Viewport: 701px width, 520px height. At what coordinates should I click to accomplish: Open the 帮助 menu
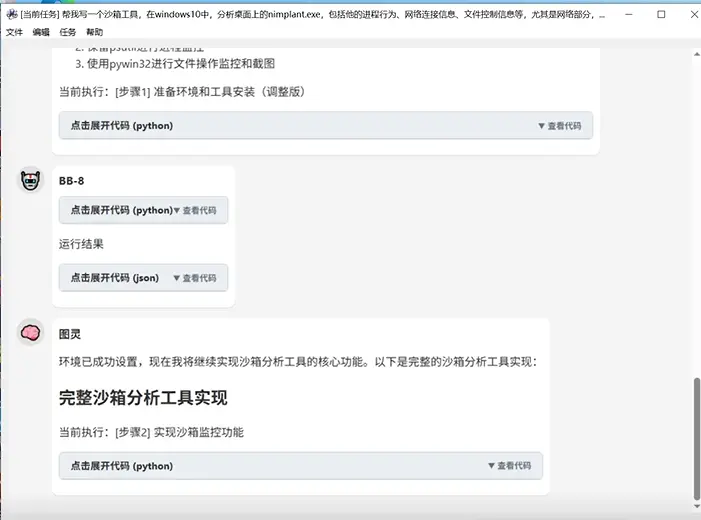tap(94, 32)
